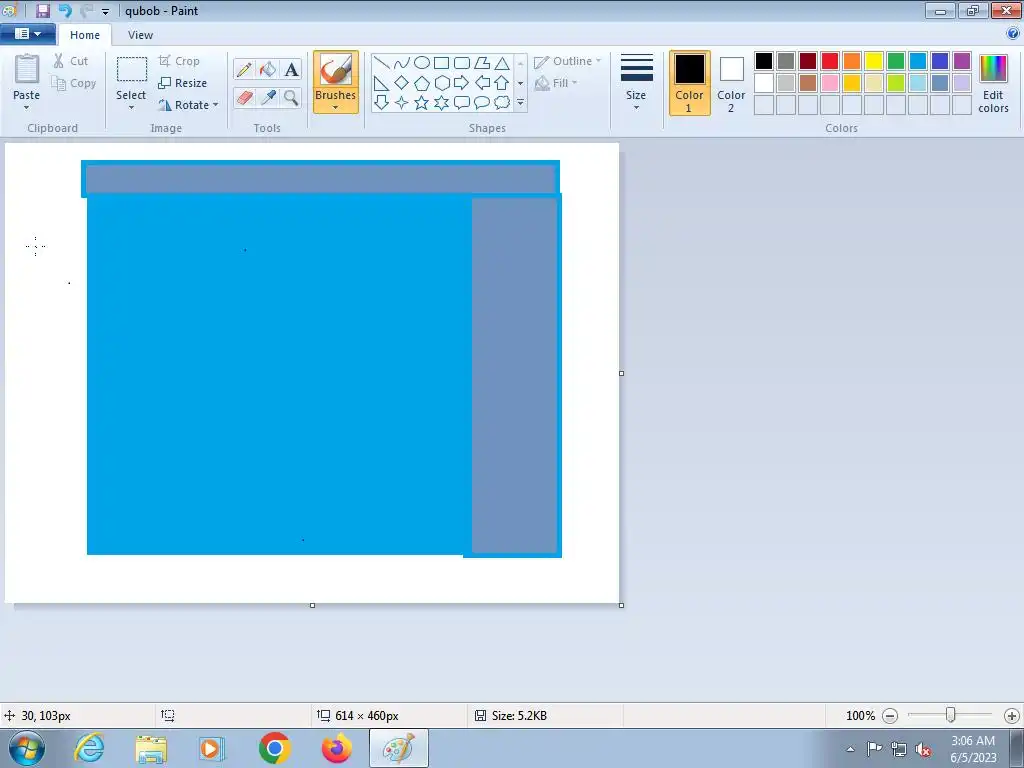Open the Paste dropdown arrow
Image resolution: width=1024 pixels, height=768 pixels.
[x=26, y=107]
